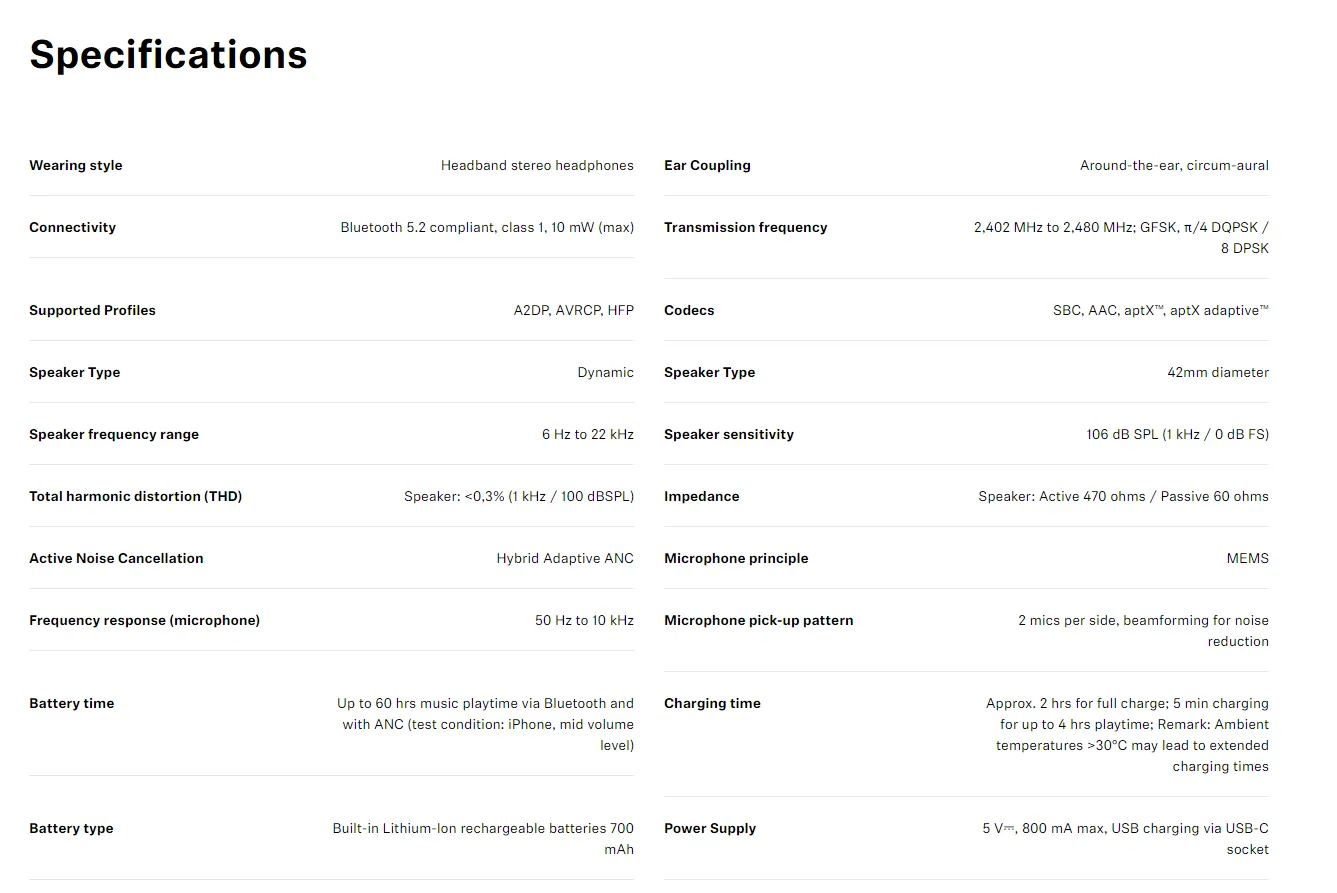
Task: Select the Connectivity row label
Action: 72,227
